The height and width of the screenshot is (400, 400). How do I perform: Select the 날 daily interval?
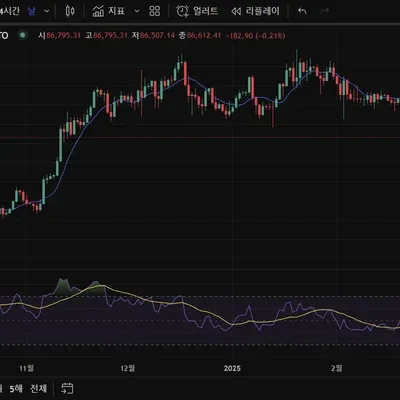coord(32,11)
